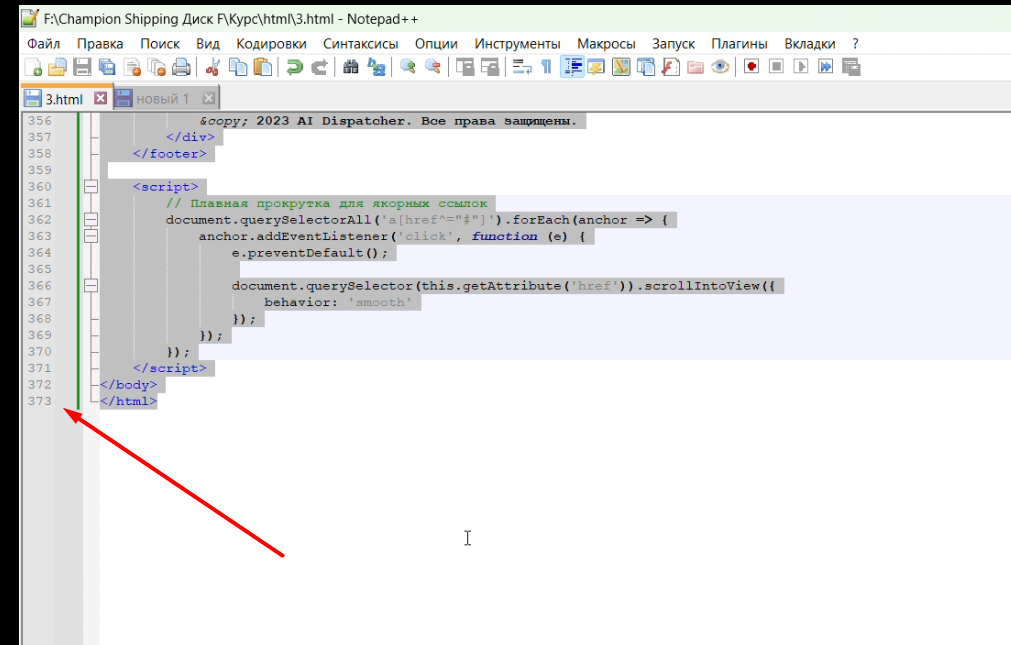Image resolution: width=1011 pixels, height=645 pixels.
Task: Zoom in with the magnifier plus icon
Action: (x=407, y=67)
